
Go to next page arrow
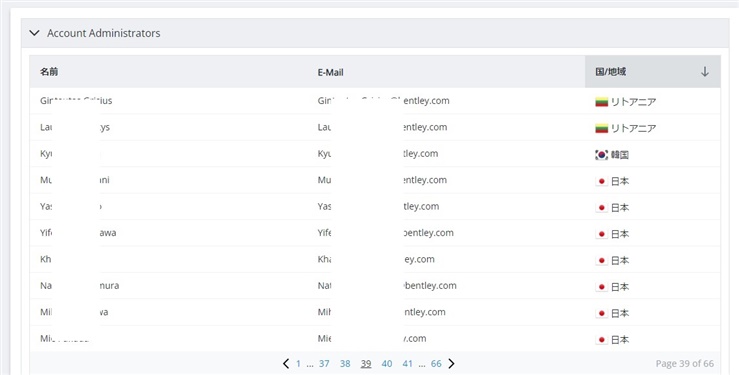(x=452, y=363)
